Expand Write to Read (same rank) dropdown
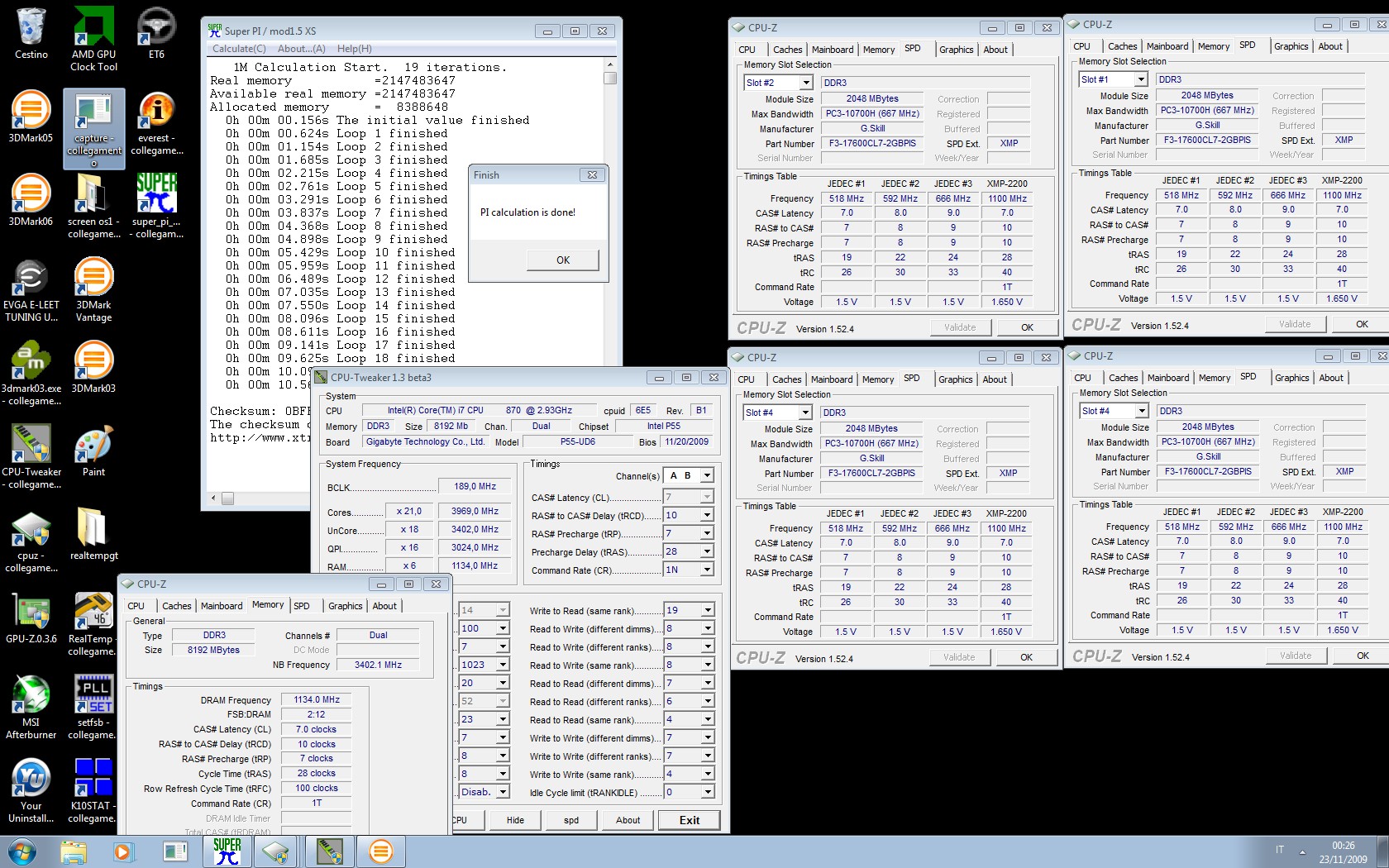 tap(708, 610)
